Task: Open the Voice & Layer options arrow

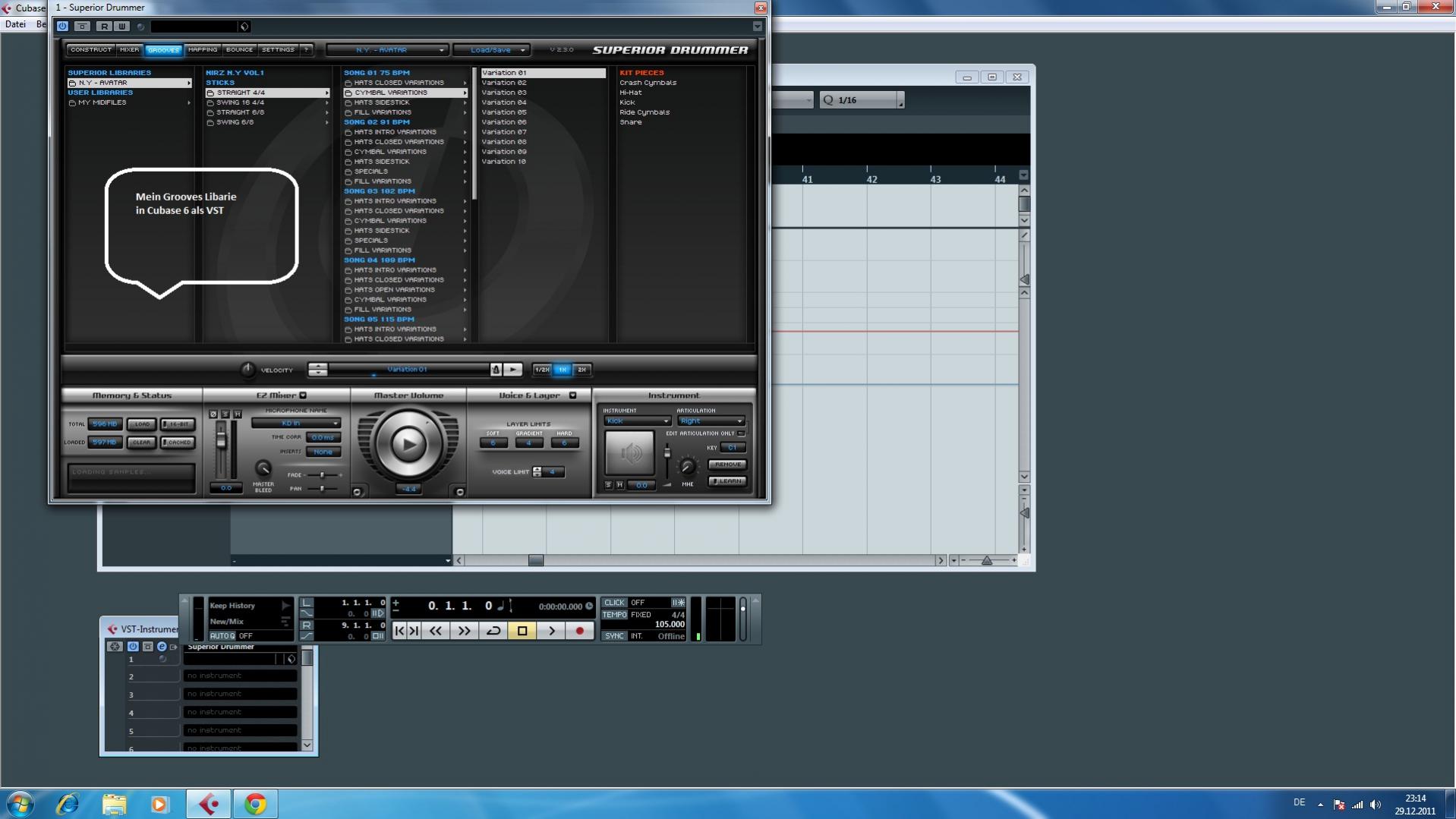Action: pos(573,395)
